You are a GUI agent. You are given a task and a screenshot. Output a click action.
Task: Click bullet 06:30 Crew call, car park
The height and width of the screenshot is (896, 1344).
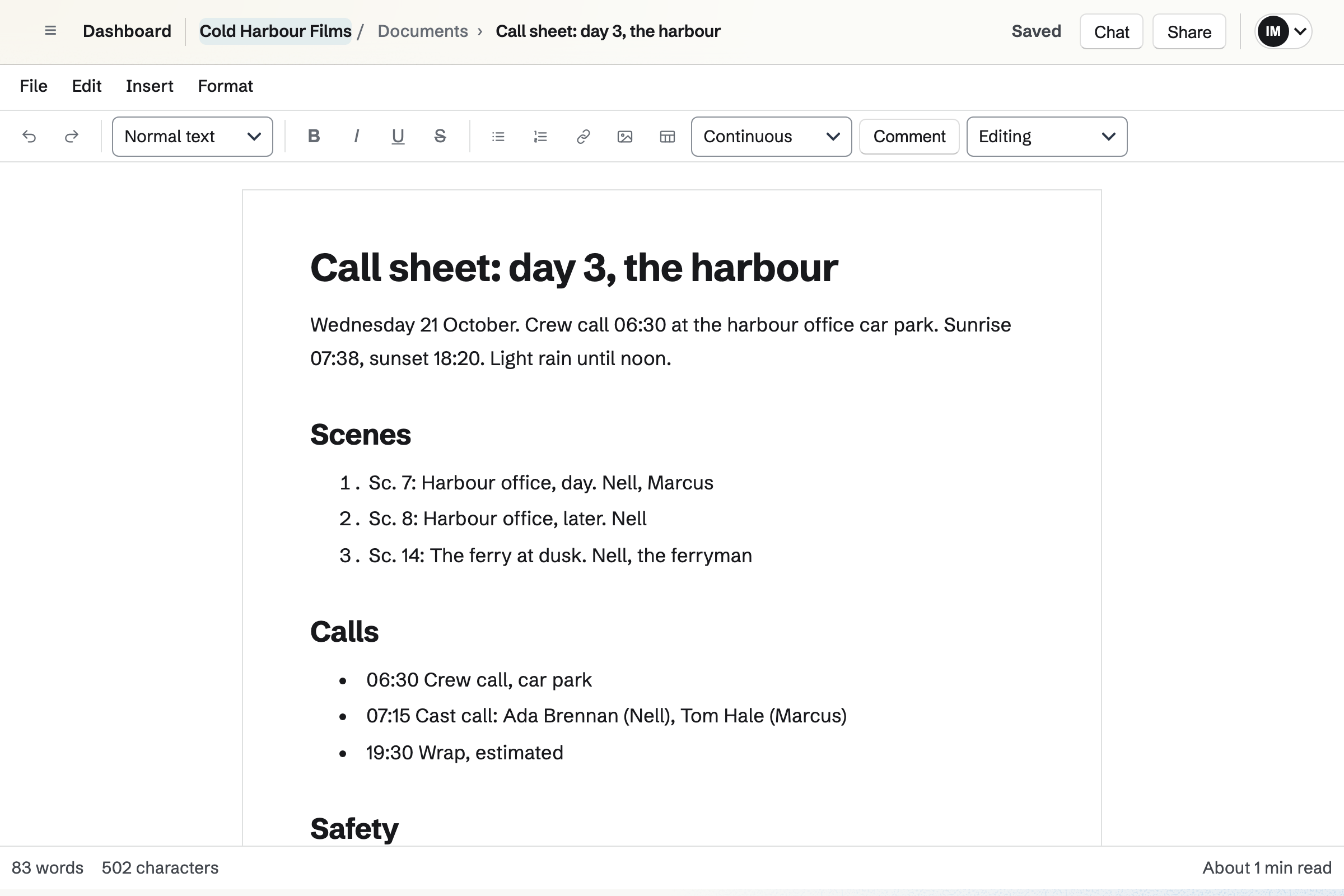pyautogui.click(x=479, y=680)
